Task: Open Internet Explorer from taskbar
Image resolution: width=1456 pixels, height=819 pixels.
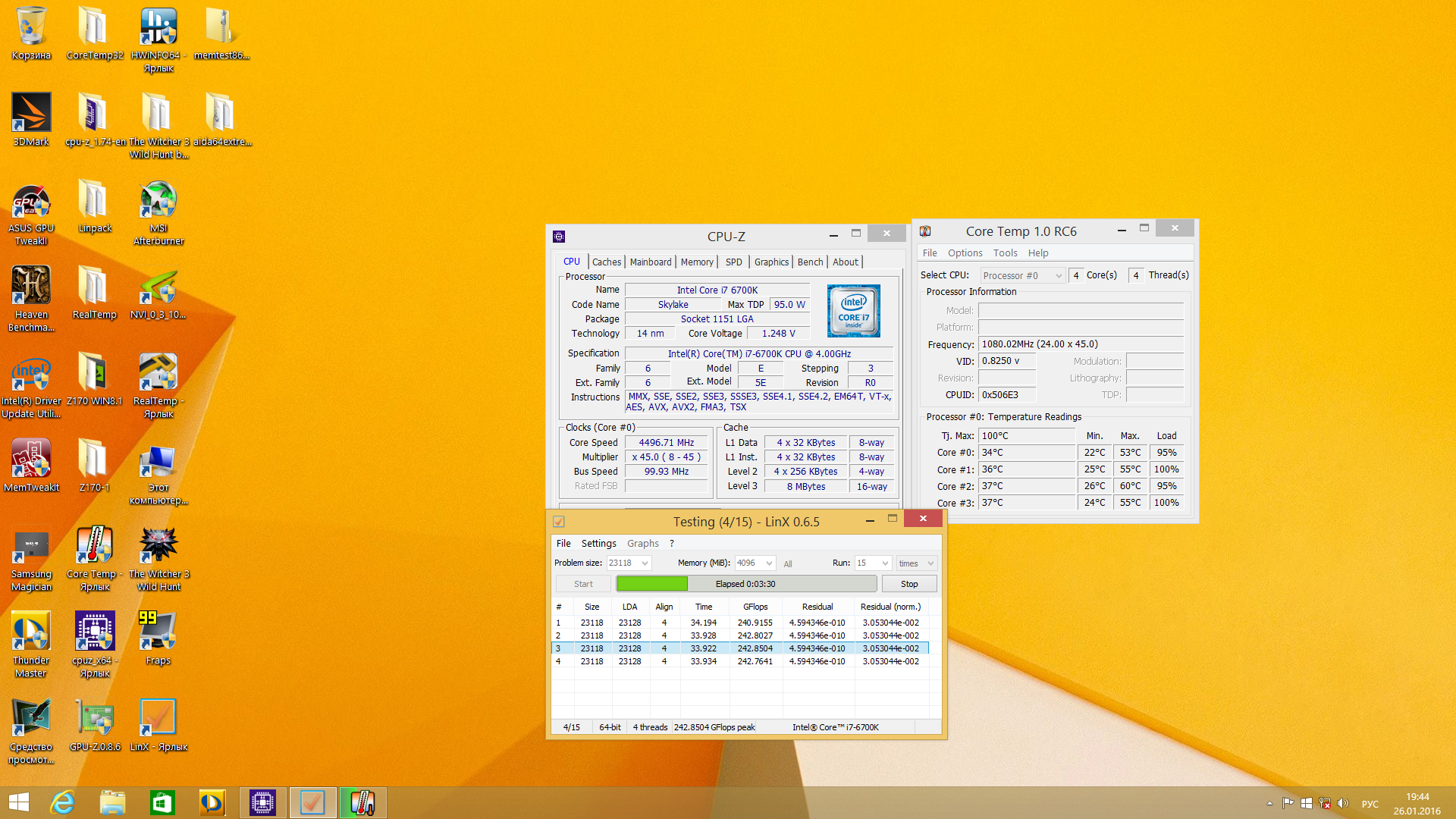Action: pos(62,802)
